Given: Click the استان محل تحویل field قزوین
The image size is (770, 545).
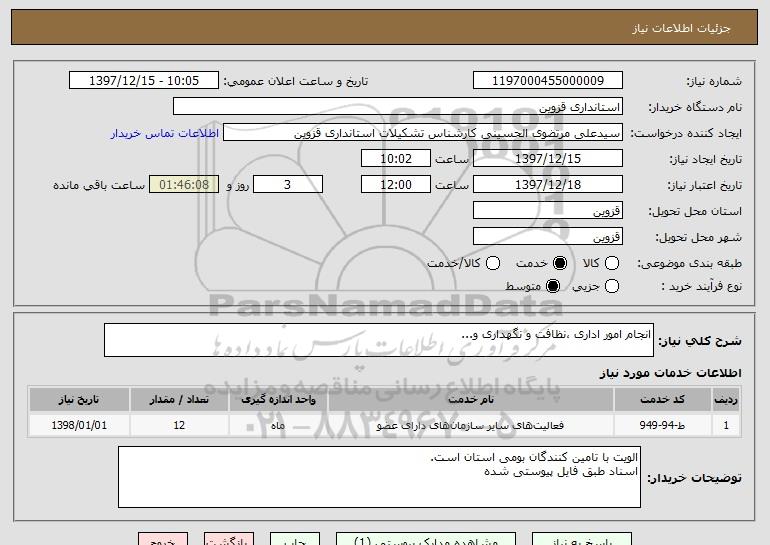Looking at the screenshot, I should [x=548, y=211].
